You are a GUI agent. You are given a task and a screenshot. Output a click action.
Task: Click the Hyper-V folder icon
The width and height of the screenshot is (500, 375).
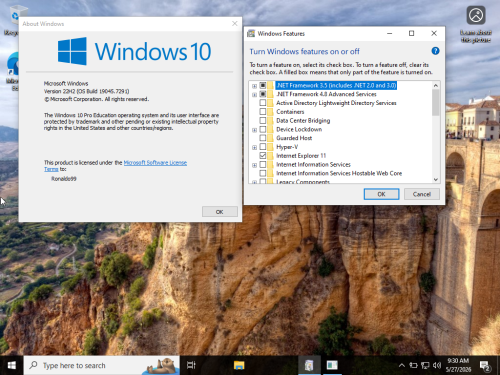click(x=270, y=147)
